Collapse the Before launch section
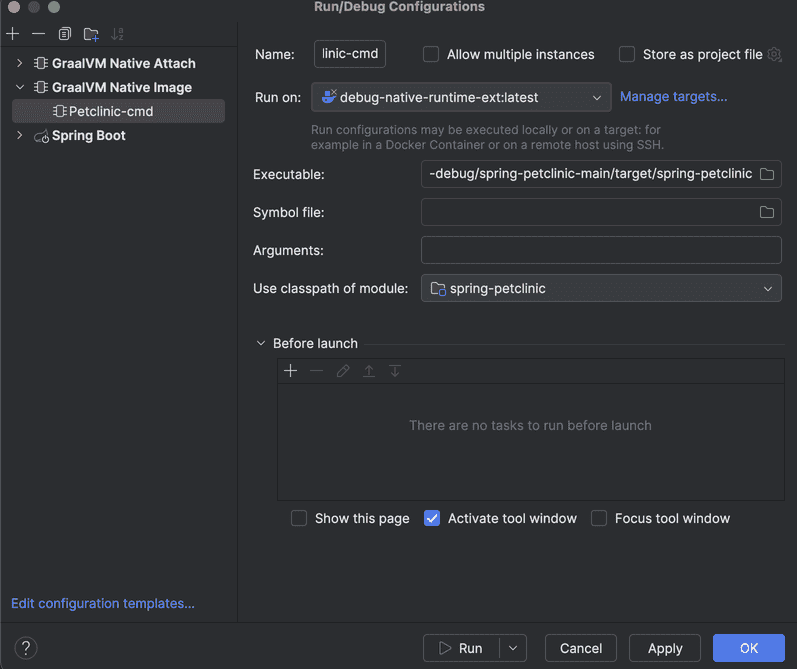 pos(261,343)
